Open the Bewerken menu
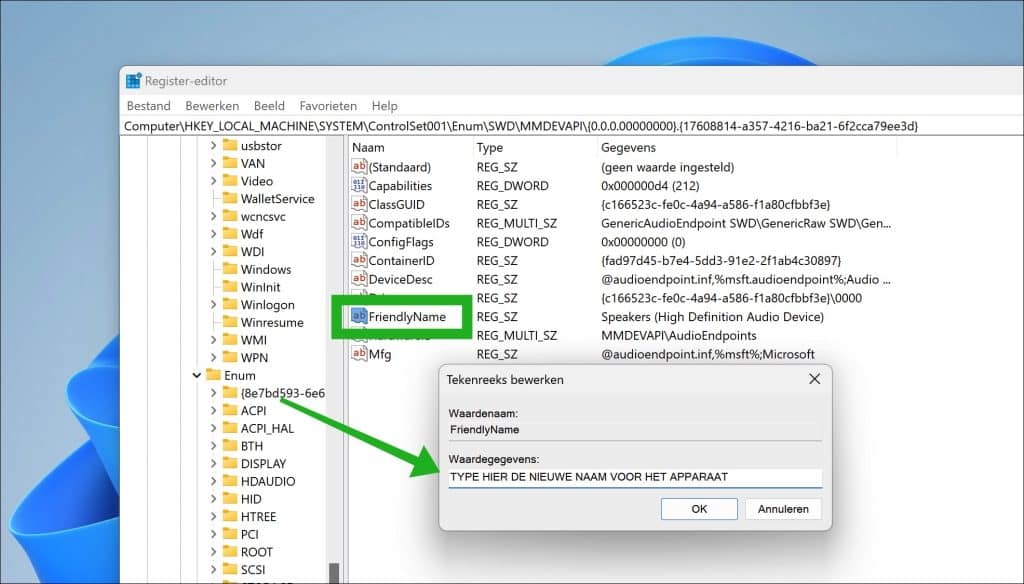 212,105
